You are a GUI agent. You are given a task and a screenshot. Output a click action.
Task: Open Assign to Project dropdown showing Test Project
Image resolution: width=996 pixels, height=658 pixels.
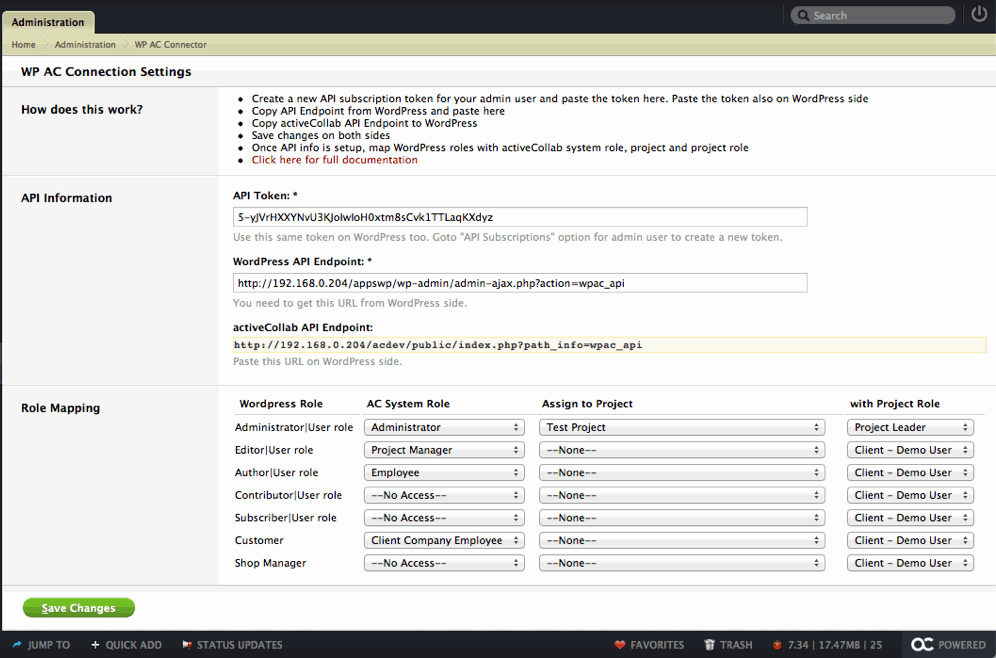[682, 427]
